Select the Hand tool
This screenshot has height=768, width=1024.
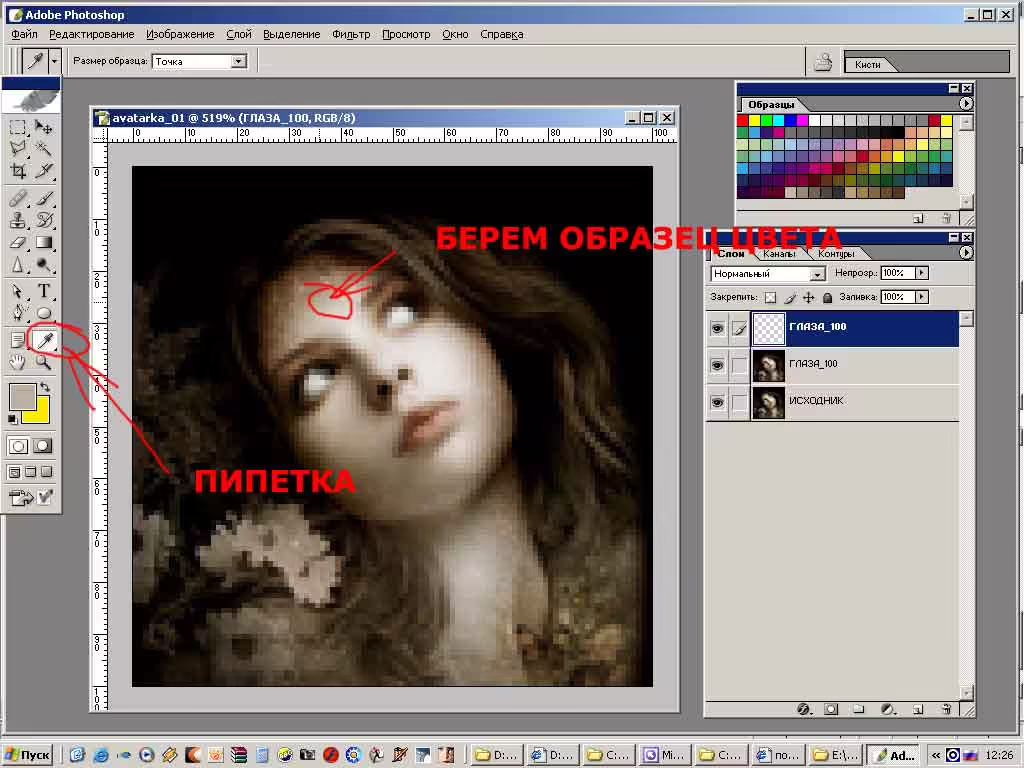18,362
